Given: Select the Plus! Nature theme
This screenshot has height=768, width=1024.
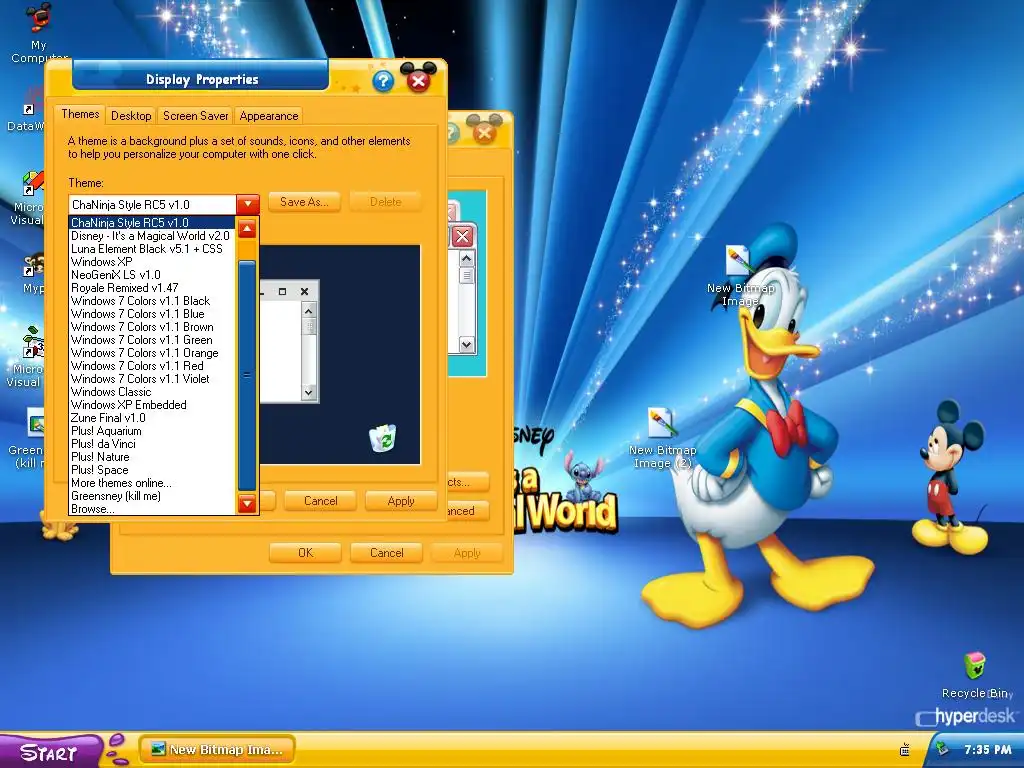Looking at the screenshot, I should point(152,457).
